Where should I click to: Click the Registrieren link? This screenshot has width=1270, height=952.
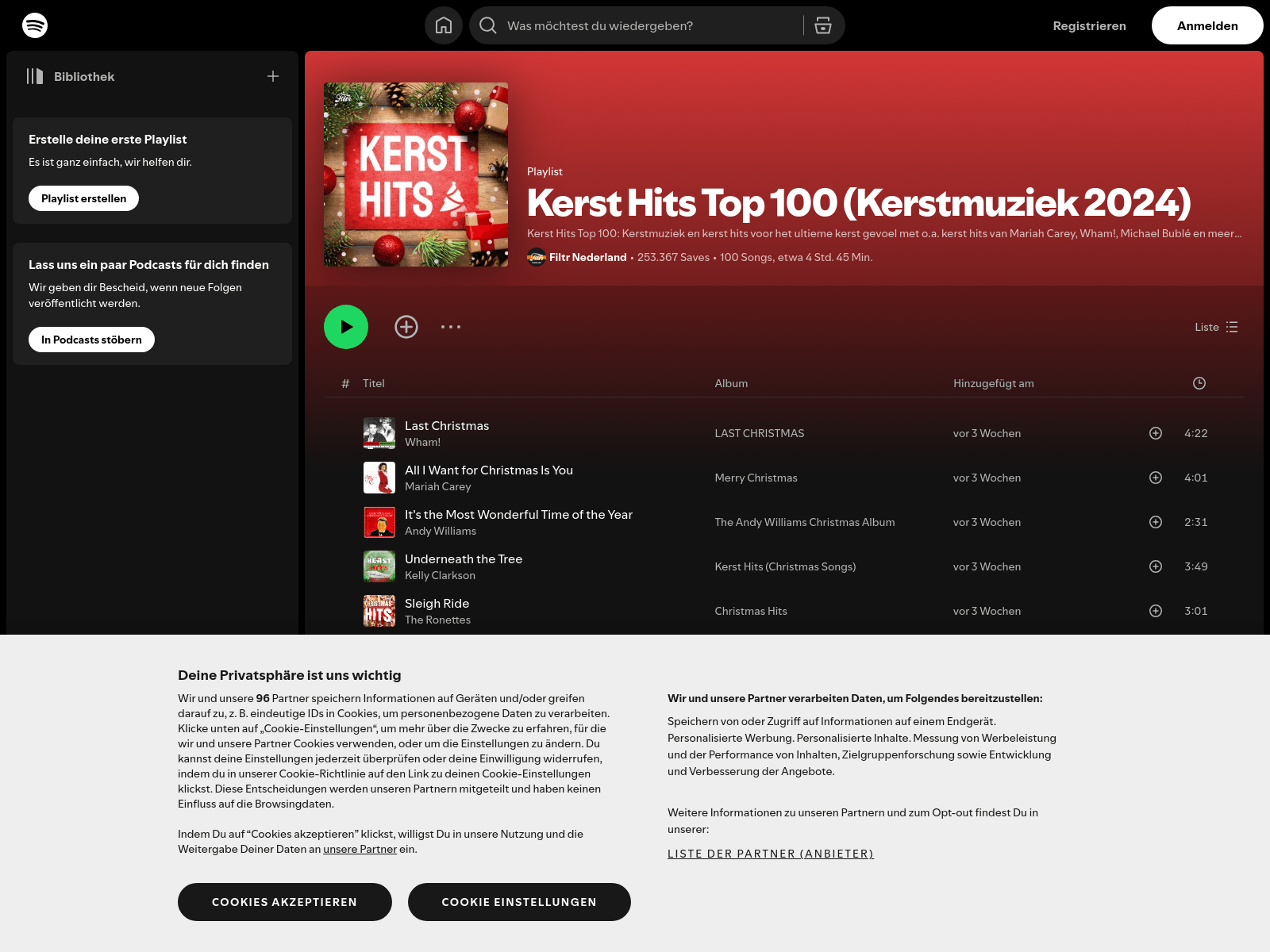click(1089, 25)
